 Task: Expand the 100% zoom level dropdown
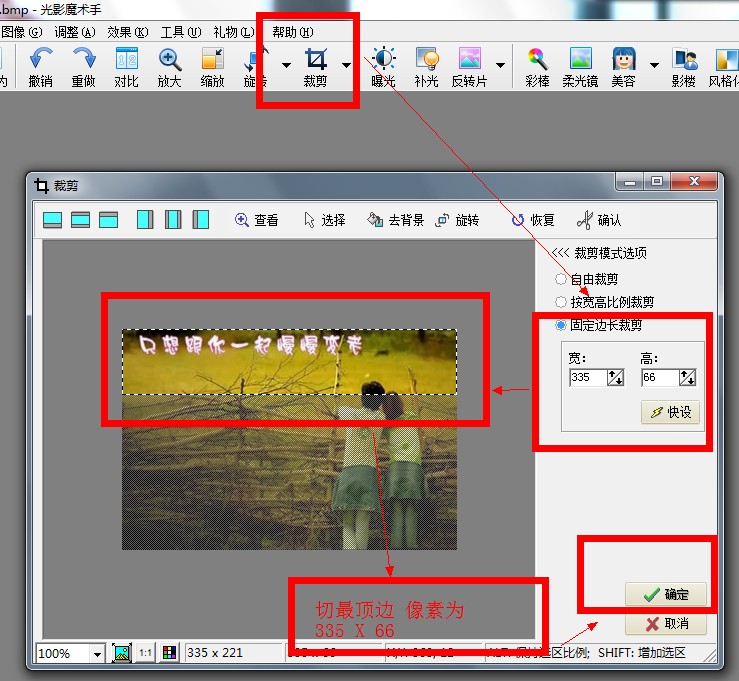click(97, 653)
